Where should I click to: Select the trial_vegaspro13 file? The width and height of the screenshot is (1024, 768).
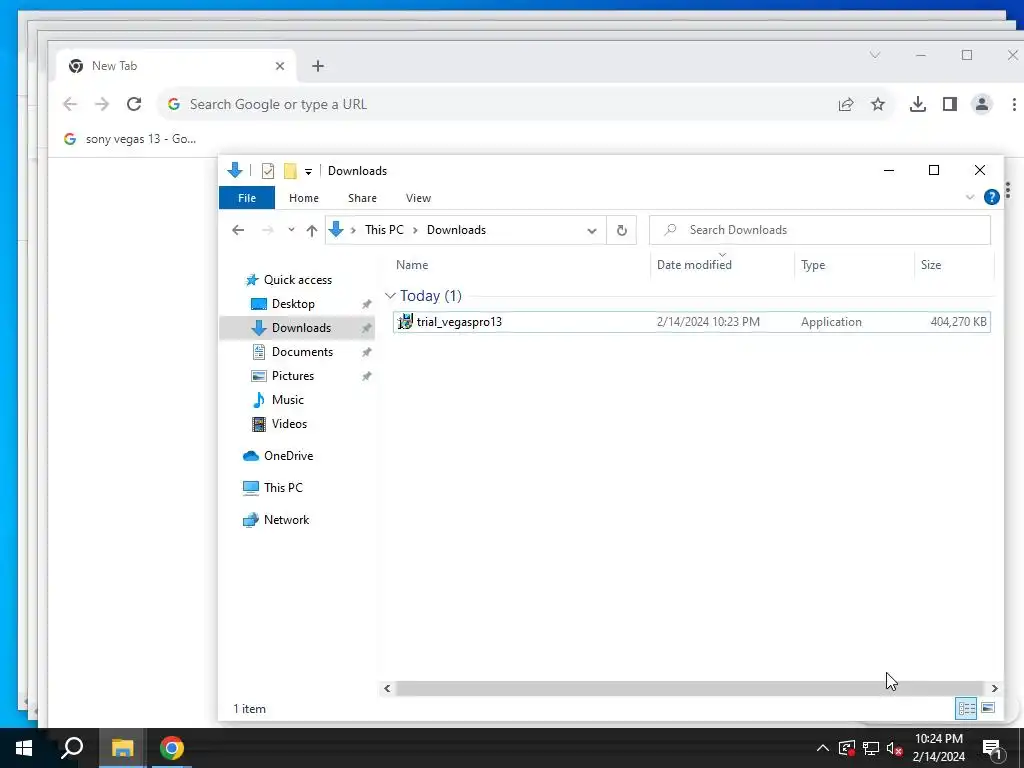[692, 322]
